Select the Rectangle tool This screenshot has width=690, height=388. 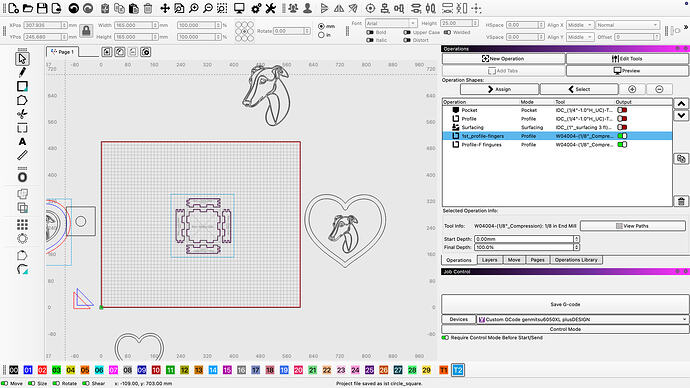click(x=22, y=86)
